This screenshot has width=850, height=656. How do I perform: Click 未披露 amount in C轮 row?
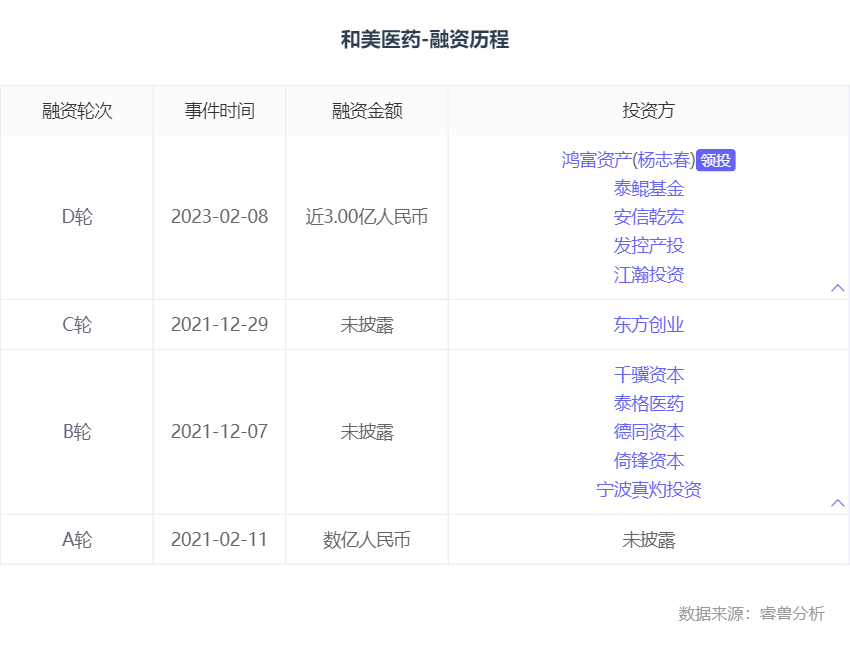click(367, 325)
